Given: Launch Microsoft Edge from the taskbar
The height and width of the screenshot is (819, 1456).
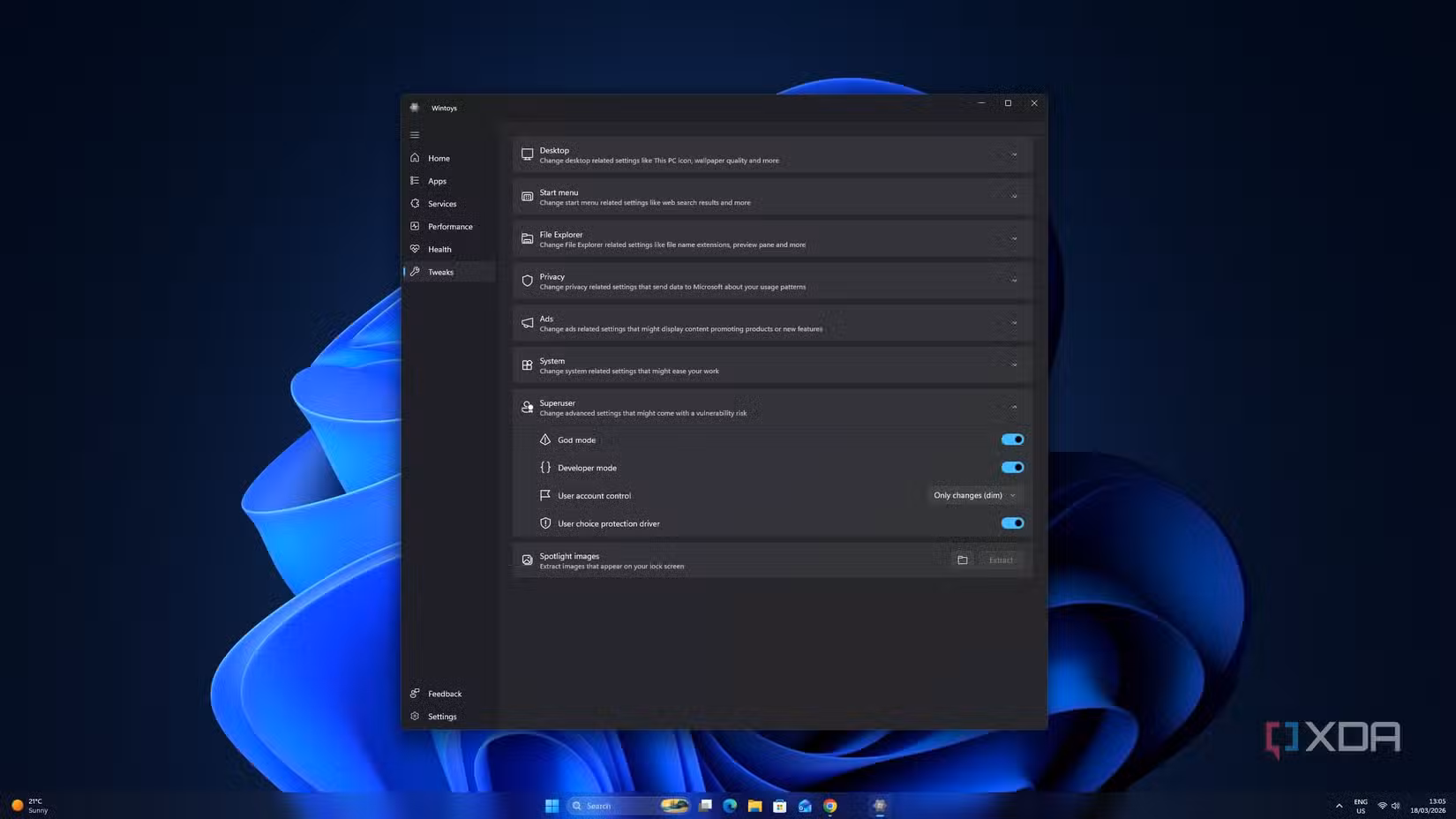Looking at the screenshot, I should pos(730,806).
